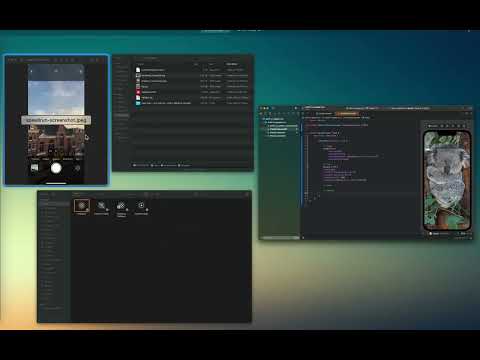Click the white shutter button in camera screenshot
Screen dimensions: 480x360
56,168
